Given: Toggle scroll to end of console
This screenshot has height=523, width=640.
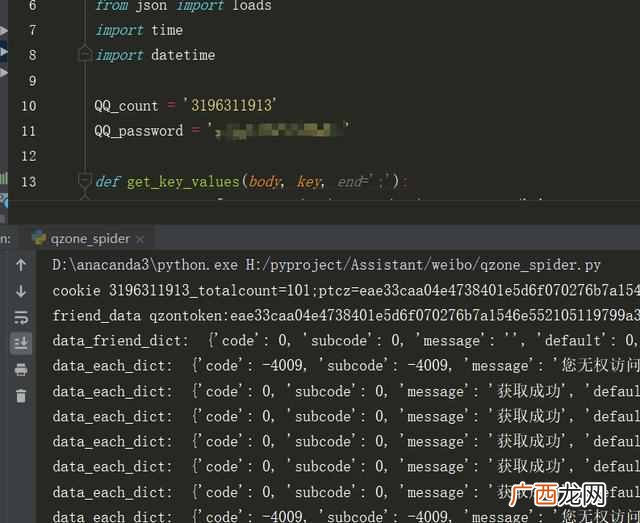Looking at the screenshot, I should 21,343.
